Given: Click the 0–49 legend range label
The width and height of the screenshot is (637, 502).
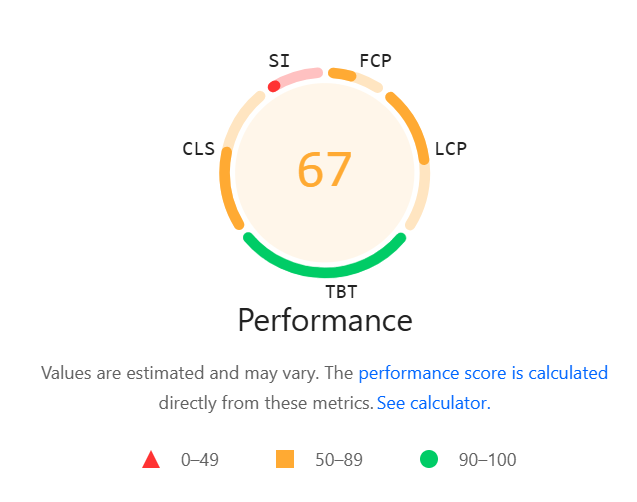Looking at the screenshot, I should (200, 460).
